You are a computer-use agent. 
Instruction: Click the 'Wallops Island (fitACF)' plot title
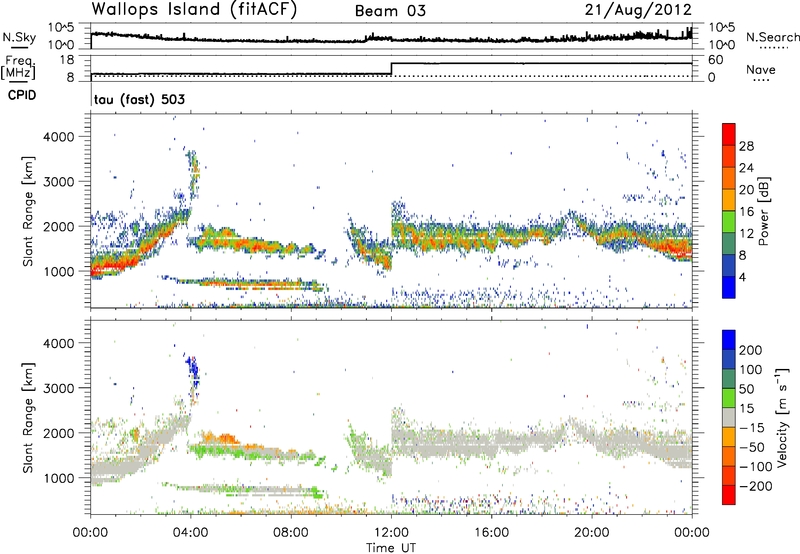[x=194, y=9]
